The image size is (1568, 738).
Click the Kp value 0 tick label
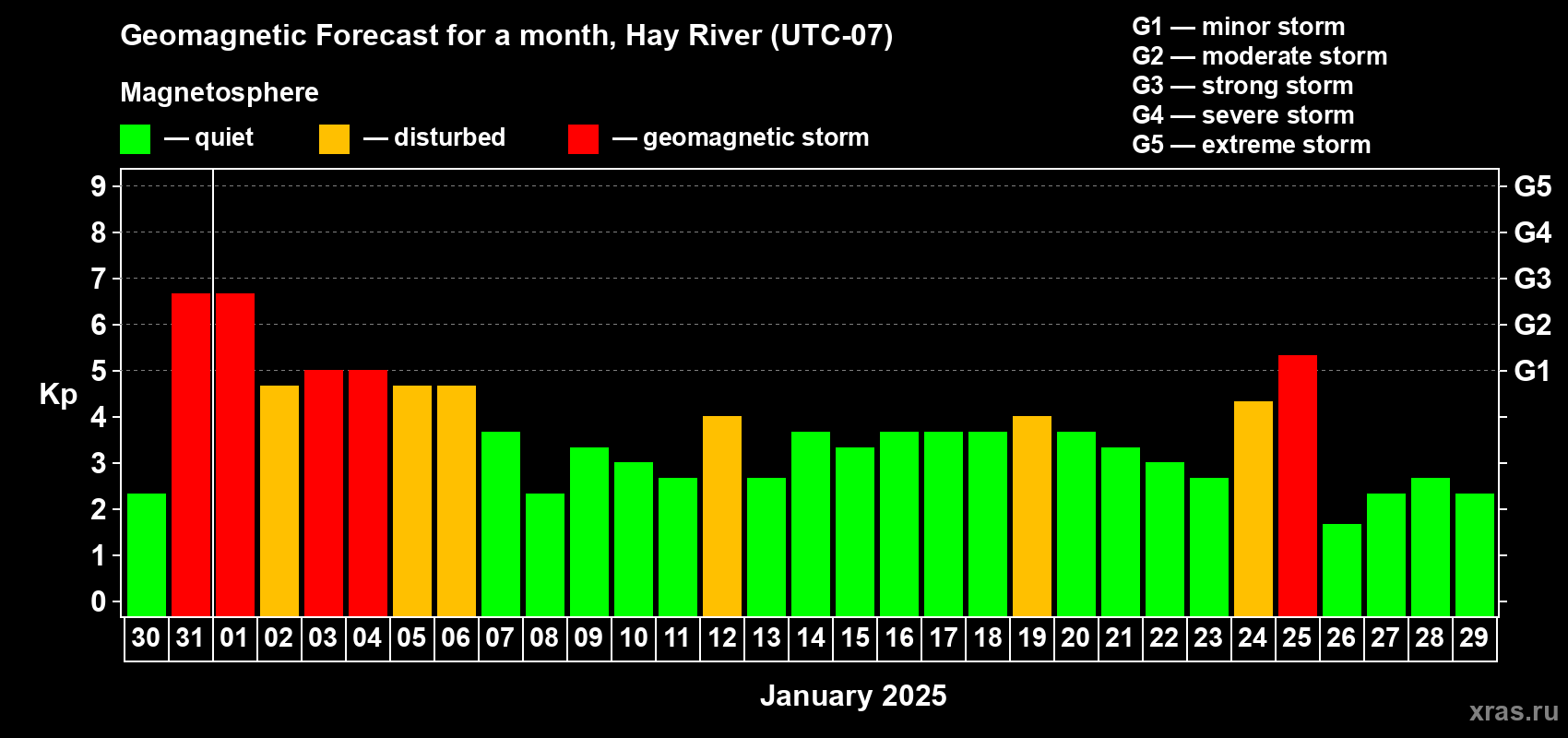[x=99, y=601]
